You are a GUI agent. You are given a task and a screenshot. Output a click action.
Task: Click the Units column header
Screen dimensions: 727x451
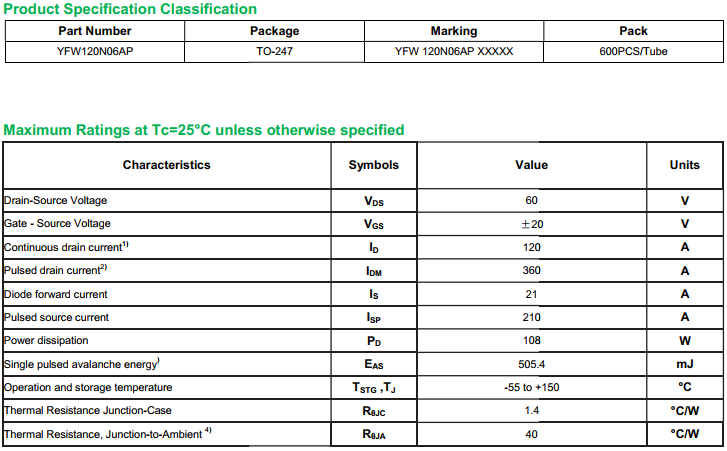pos(684,165)
